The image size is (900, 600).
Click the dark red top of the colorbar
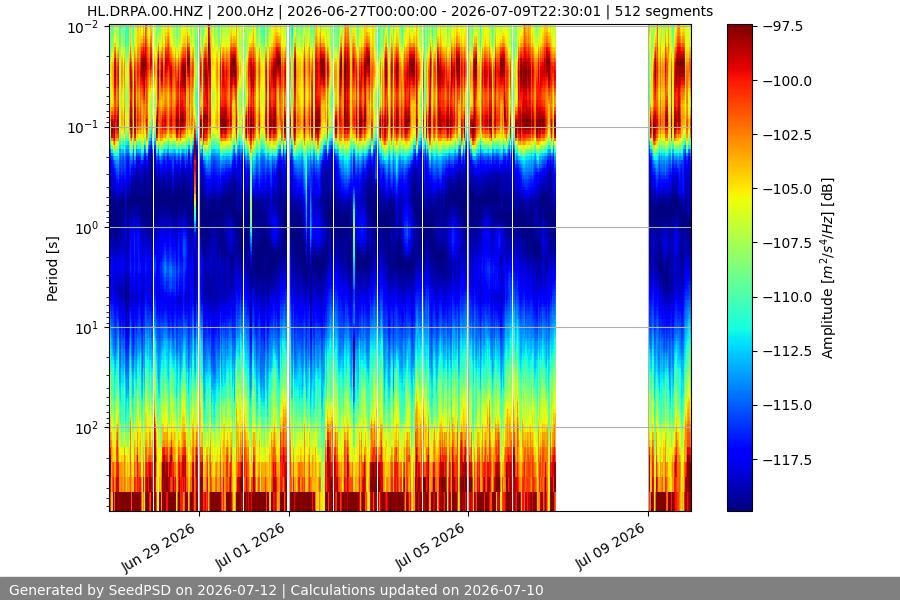739,32
